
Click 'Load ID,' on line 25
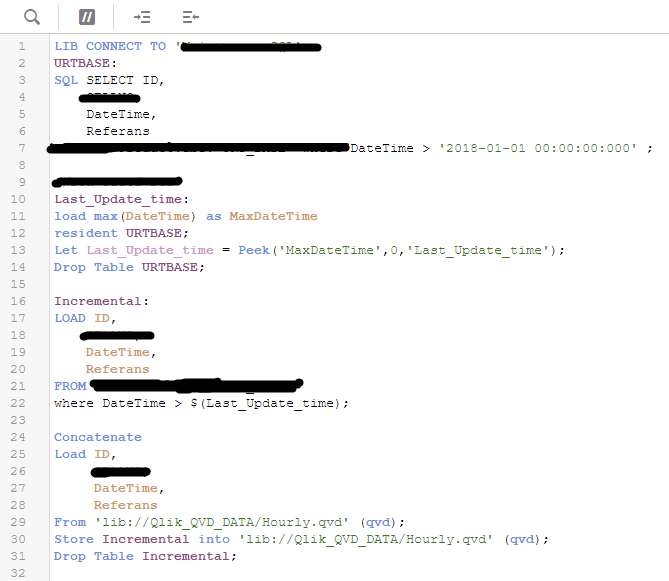[85, 454]
